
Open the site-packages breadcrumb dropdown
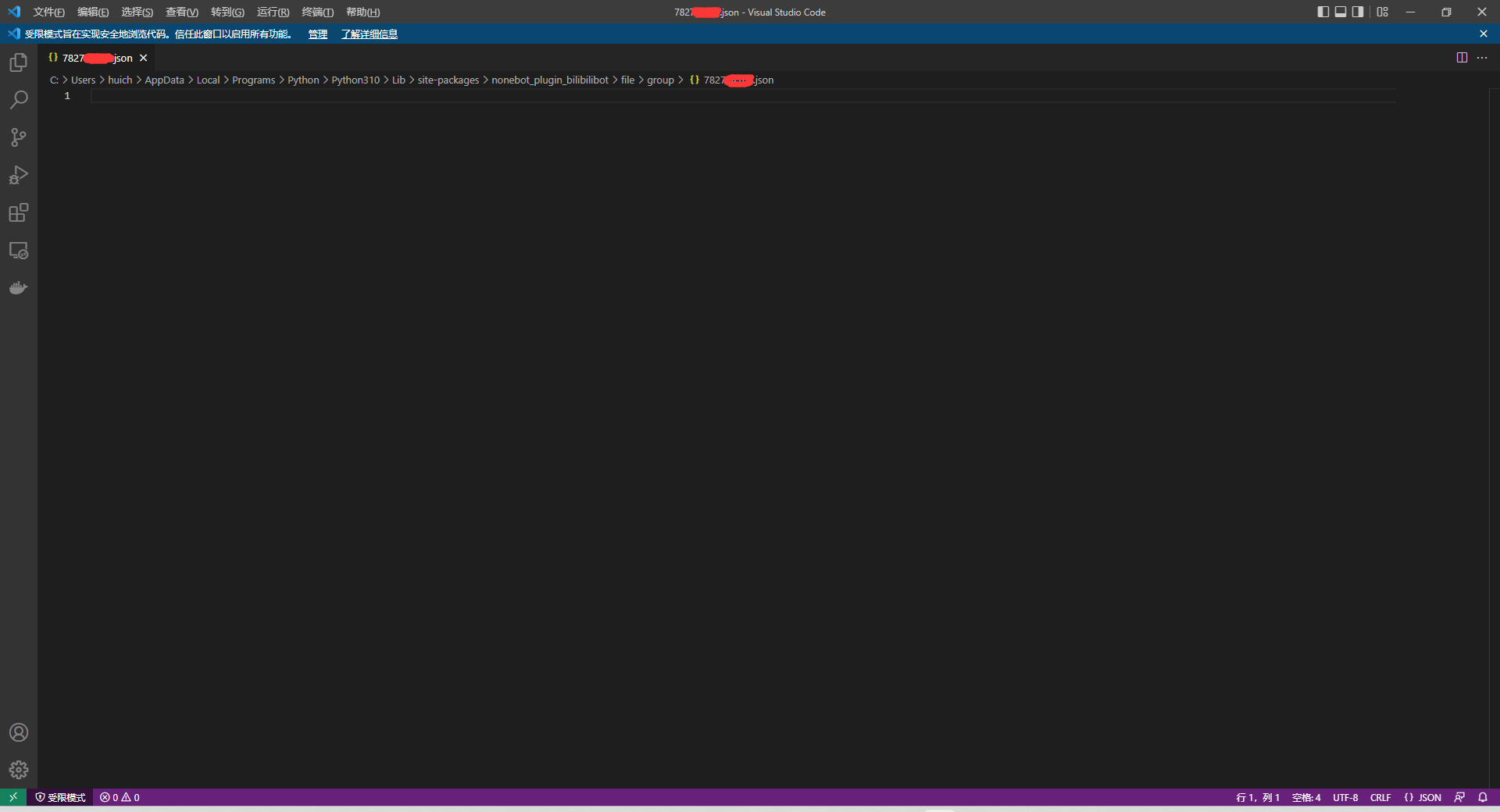click(448, 80)
